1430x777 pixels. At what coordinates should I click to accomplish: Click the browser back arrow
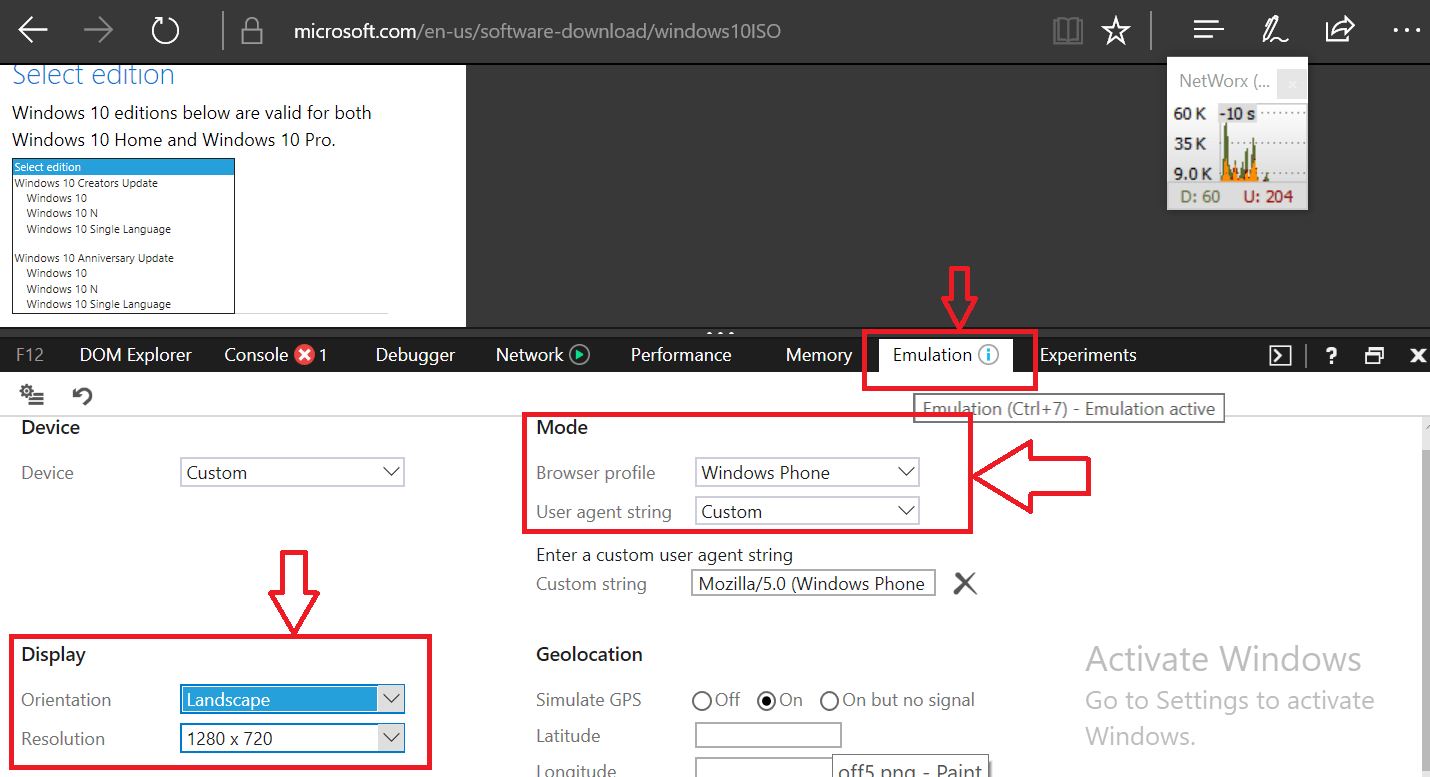coord(33,31)
